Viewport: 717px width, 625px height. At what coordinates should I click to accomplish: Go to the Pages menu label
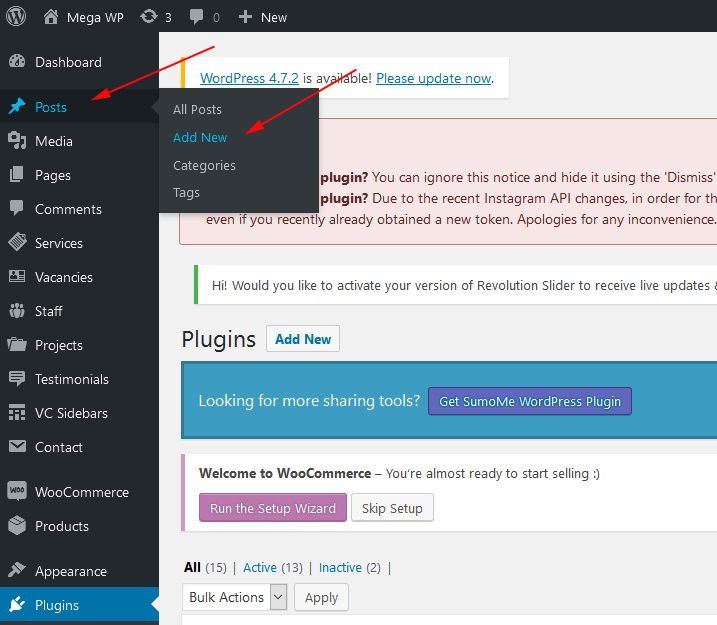click(x=53, y=175)
